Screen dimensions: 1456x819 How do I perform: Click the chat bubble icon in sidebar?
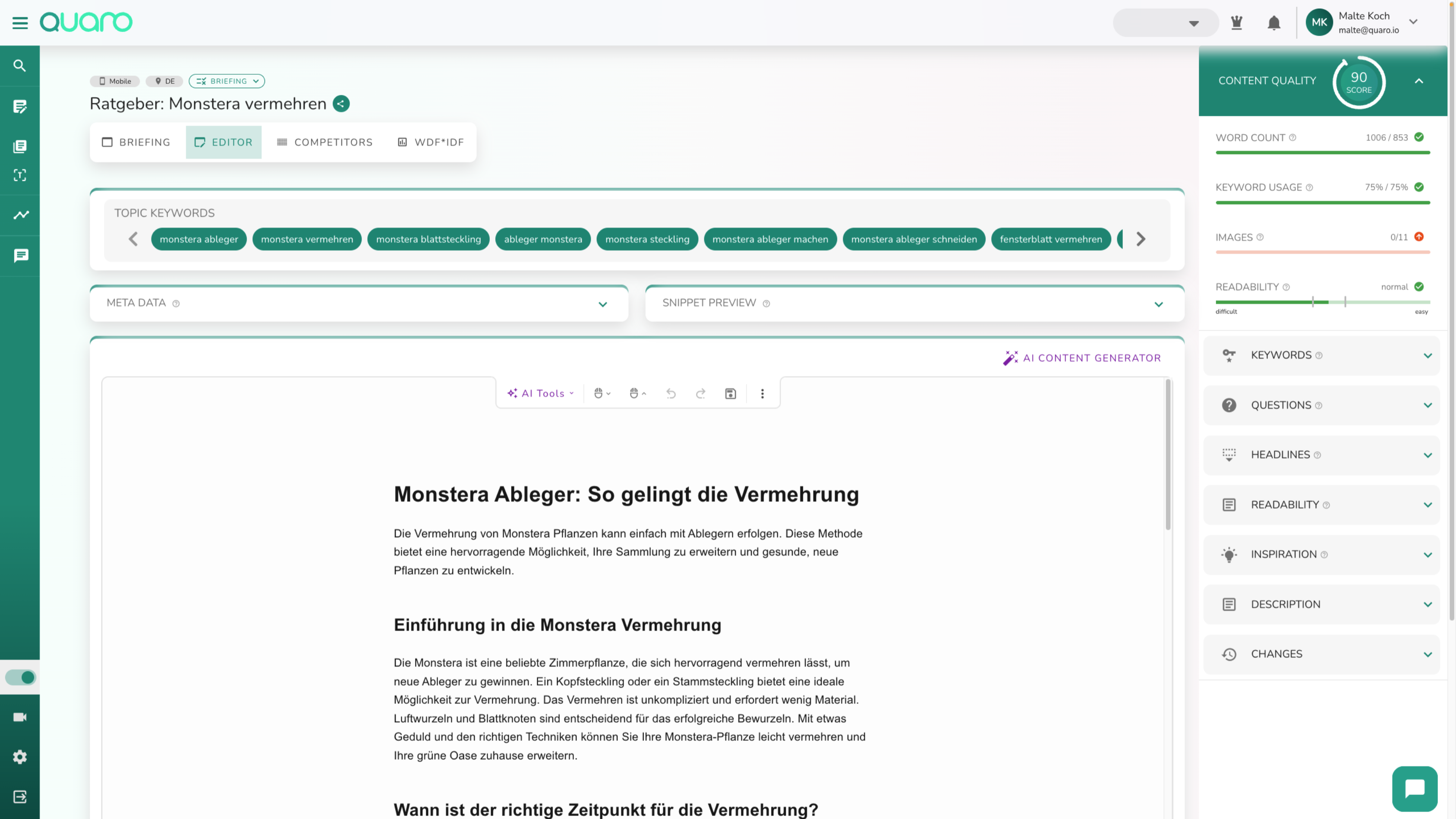pyautogui.click(x=20, y=256)
